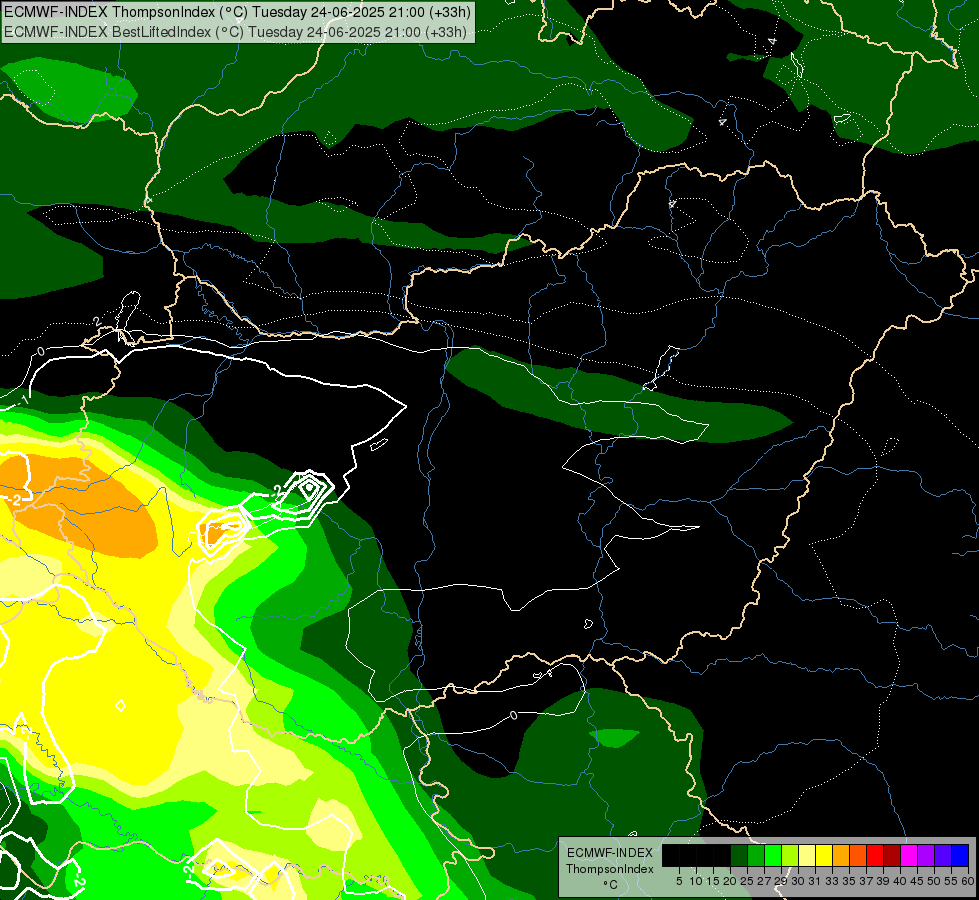Select magenta 40-45 legend swatch
The height and width of the screenshot is (900, 979).
[908, 855]
